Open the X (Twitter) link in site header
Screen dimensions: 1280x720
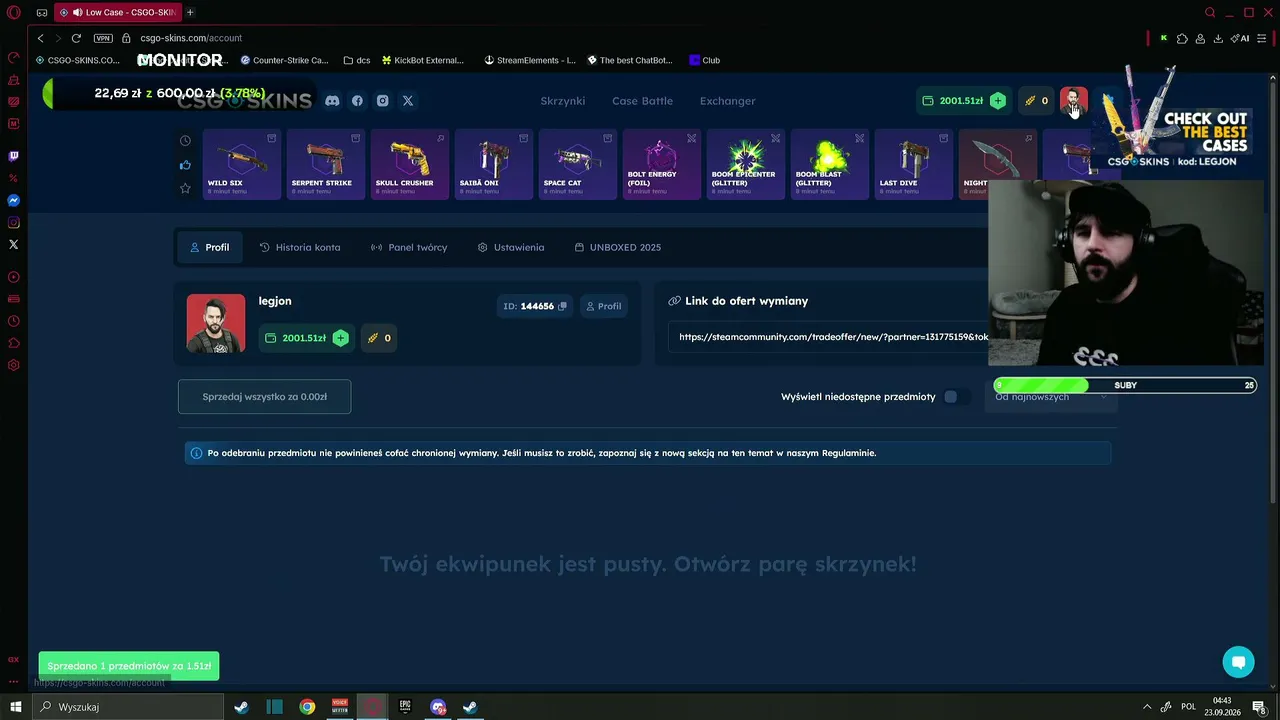pos(408,101)
